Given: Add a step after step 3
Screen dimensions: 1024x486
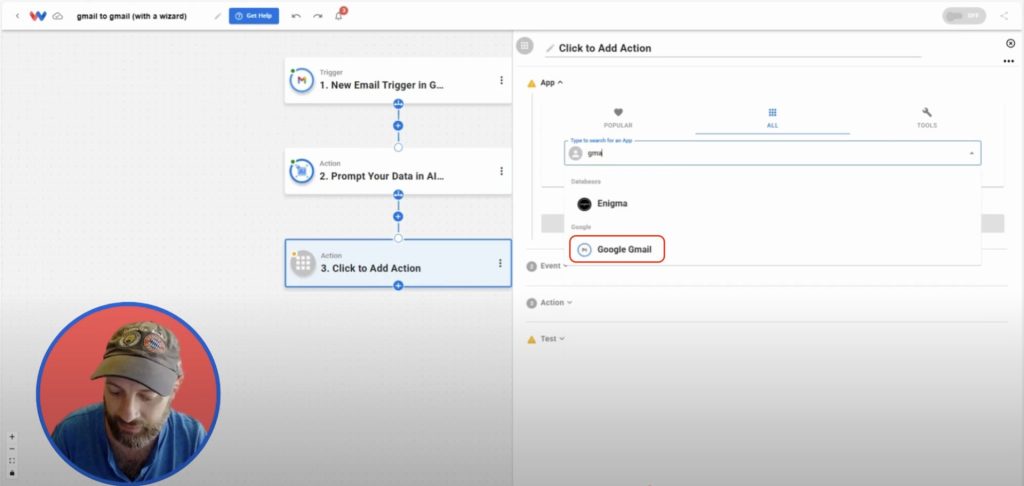Looking at the screenshot, I should point(398,285).
